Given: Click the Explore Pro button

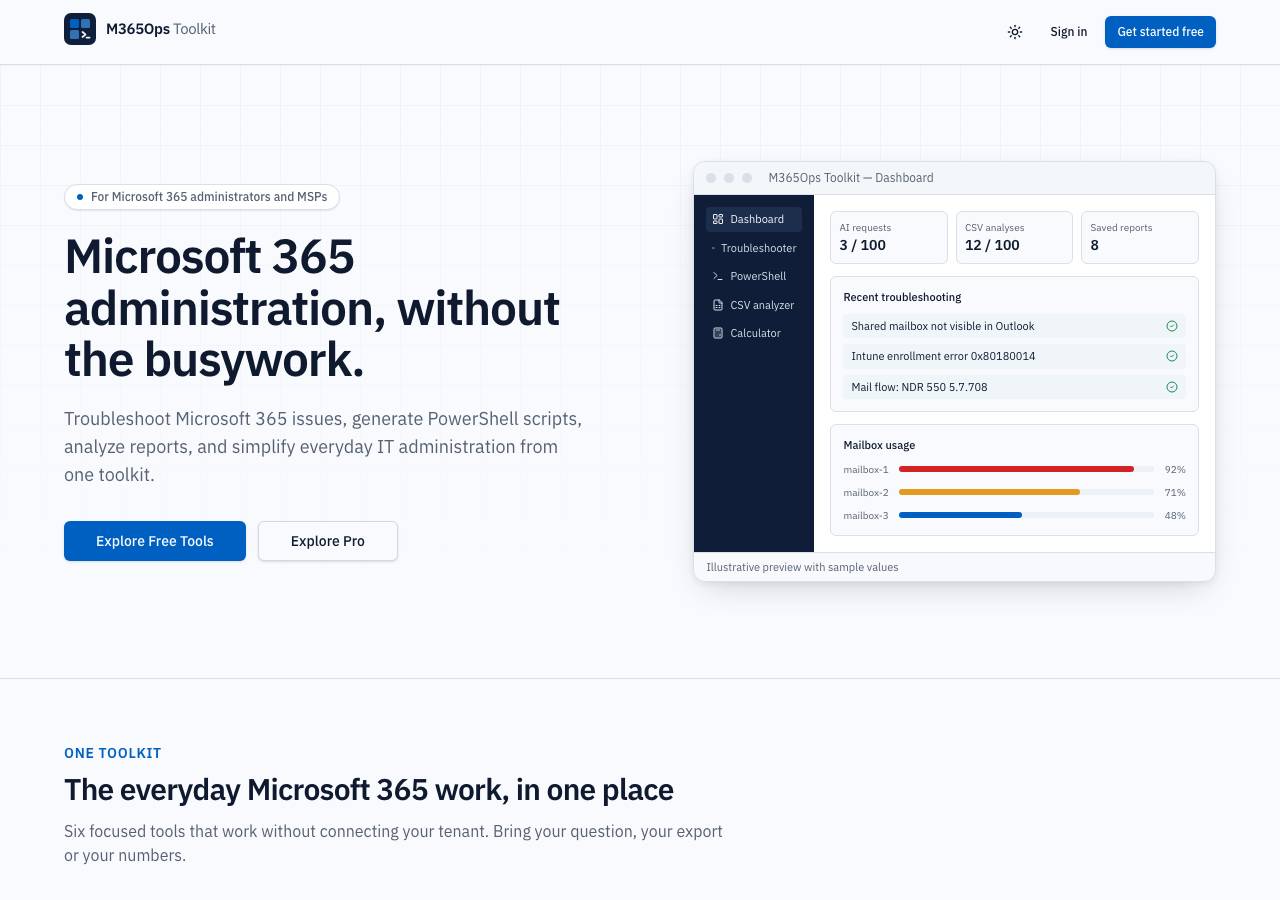Looking at the screenshot, I should pyautogui.click(x=328, y=541).
